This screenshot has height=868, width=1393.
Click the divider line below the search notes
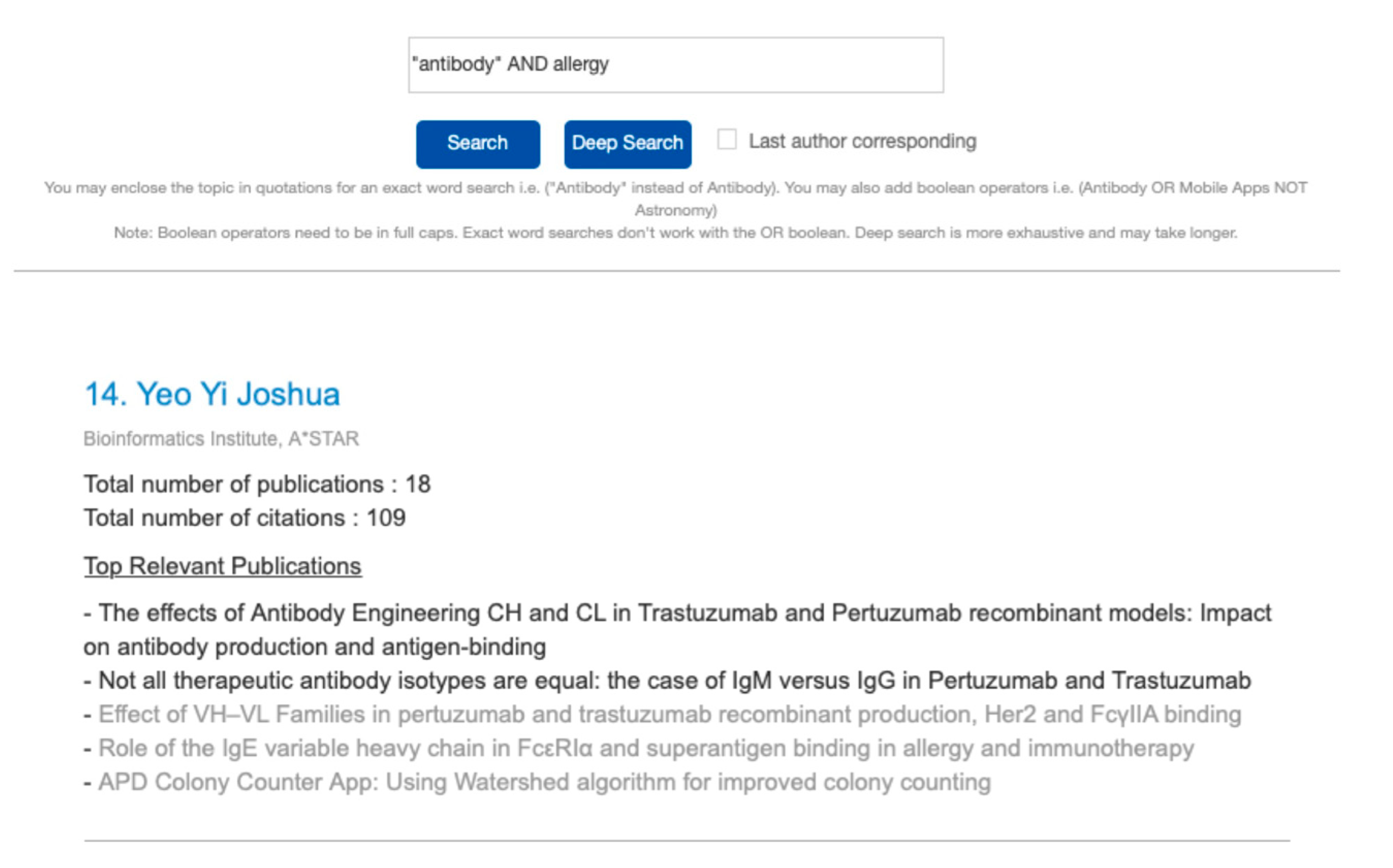coord(676,270)
